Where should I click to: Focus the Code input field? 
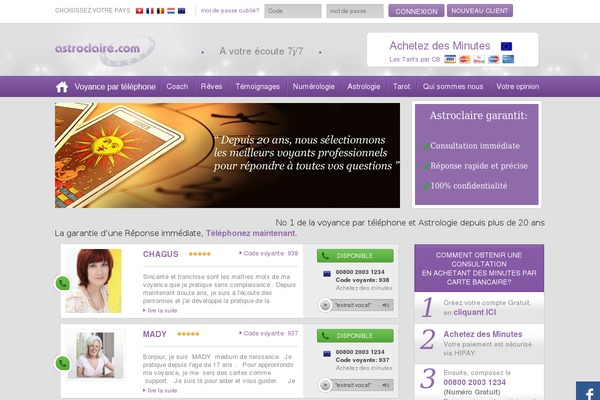pos(293,11)
